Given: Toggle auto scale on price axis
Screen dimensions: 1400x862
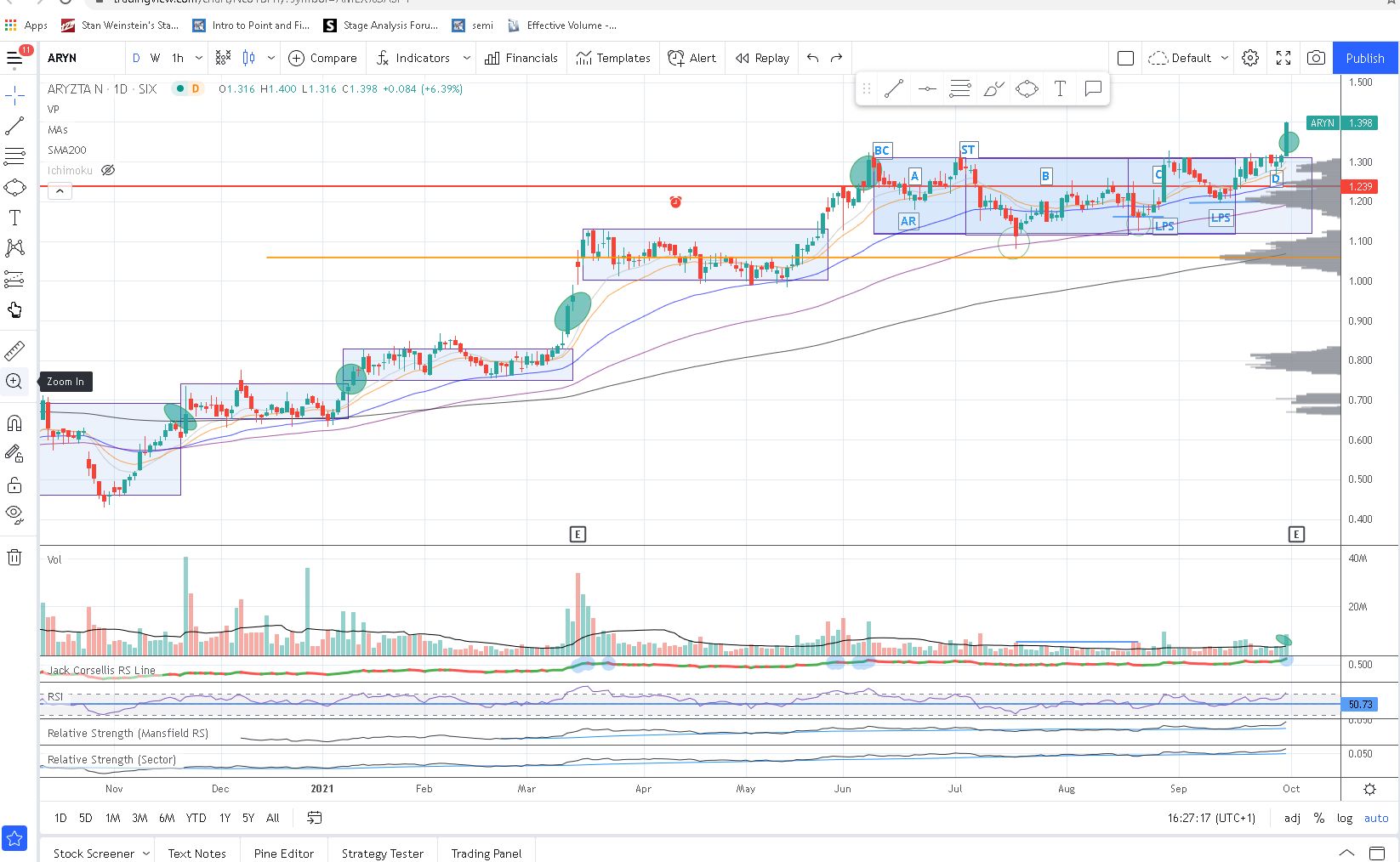Looking at the screenshot, I should (1375, 818).
